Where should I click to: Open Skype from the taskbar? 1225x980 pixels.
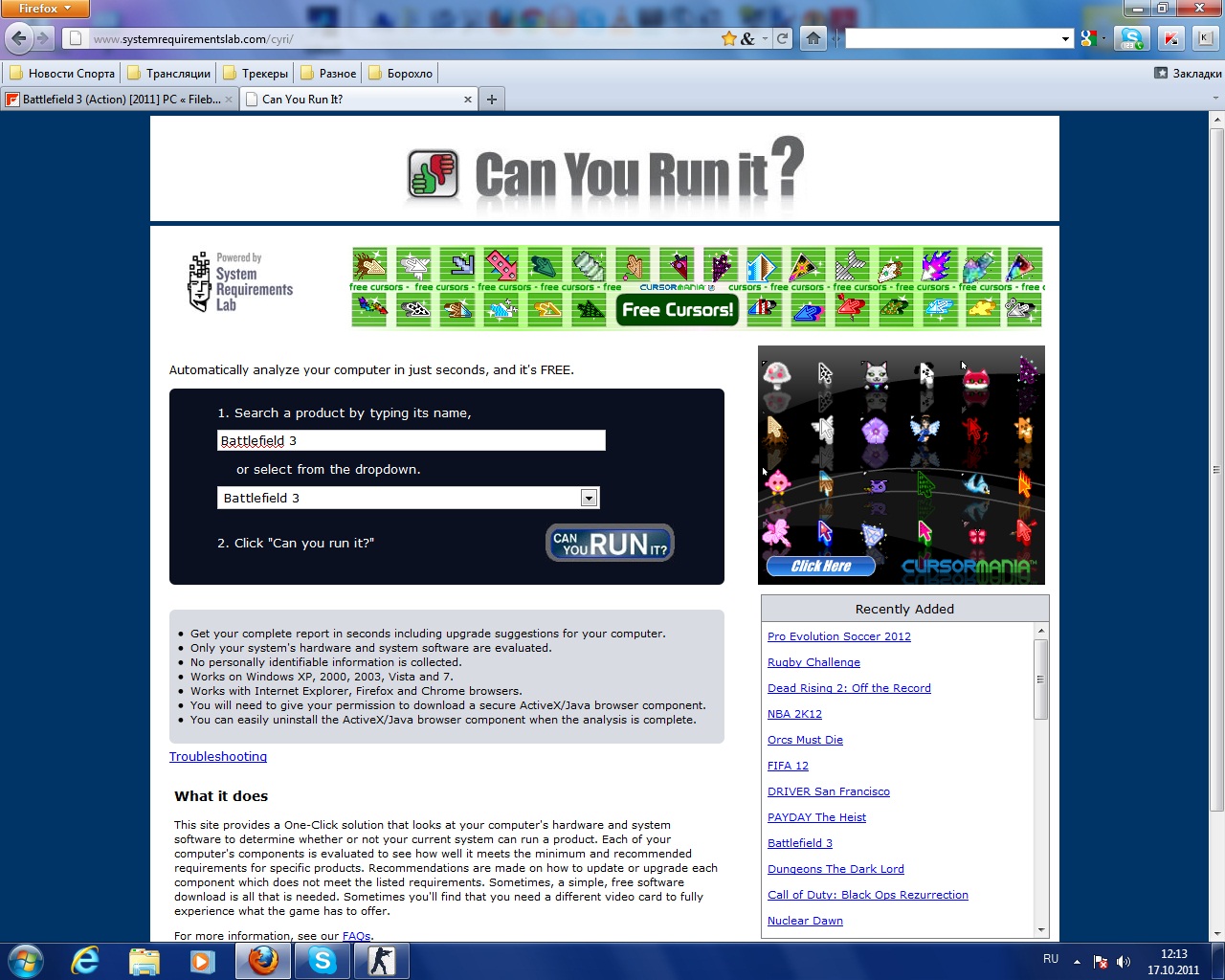click(x=323, y=961)
